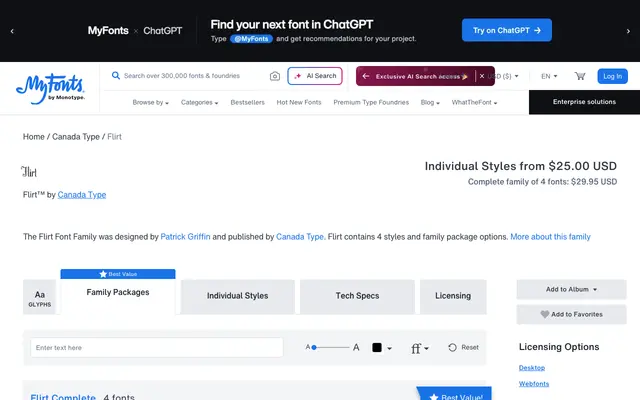Click the Reset circular arrow icon

click(x=452, y=347)
